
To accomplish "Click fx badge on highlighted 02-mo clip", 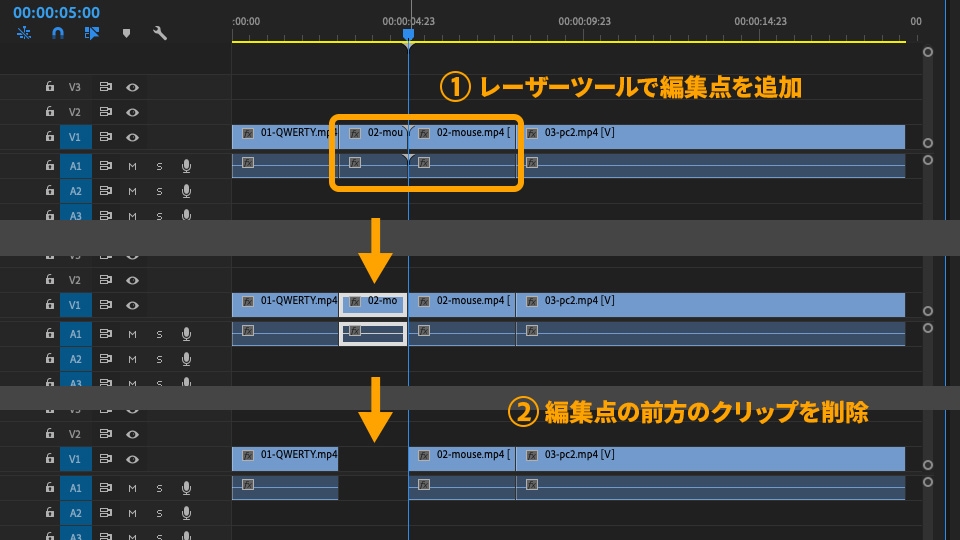I will (355, 301).
